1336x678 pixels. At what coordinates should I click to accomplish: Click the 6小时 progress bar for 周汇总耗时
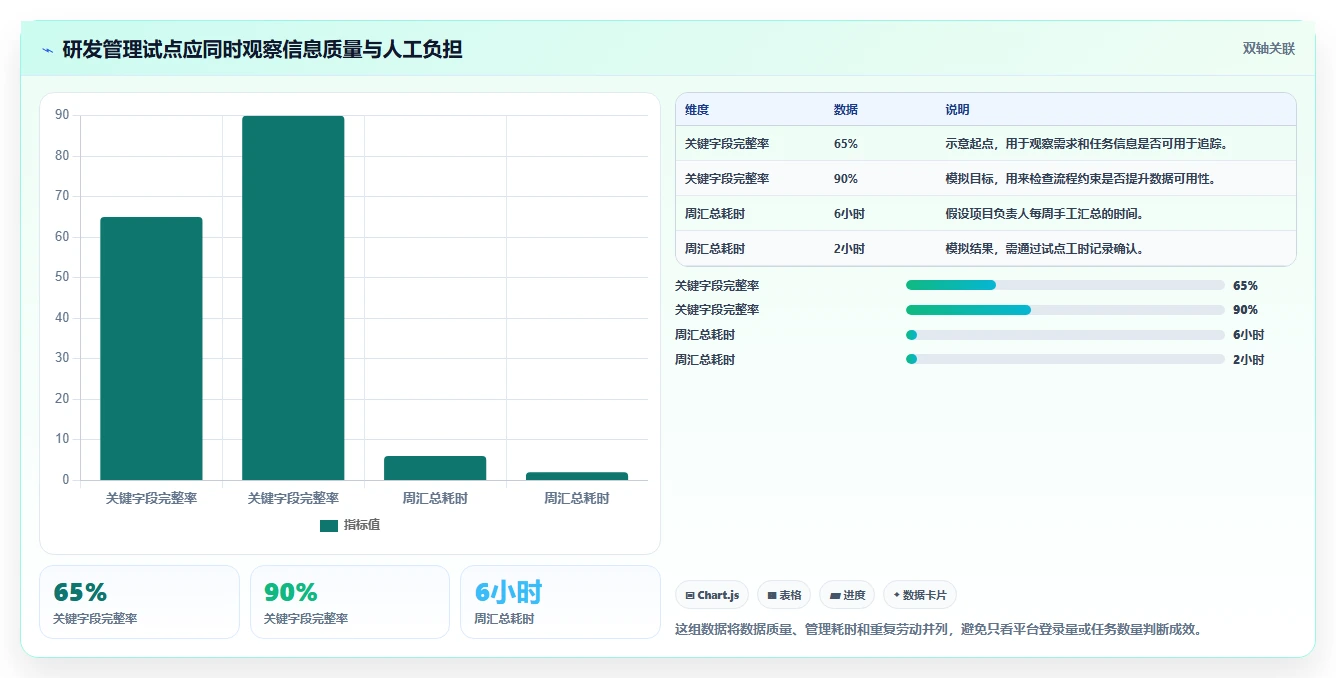[1065, 334]
